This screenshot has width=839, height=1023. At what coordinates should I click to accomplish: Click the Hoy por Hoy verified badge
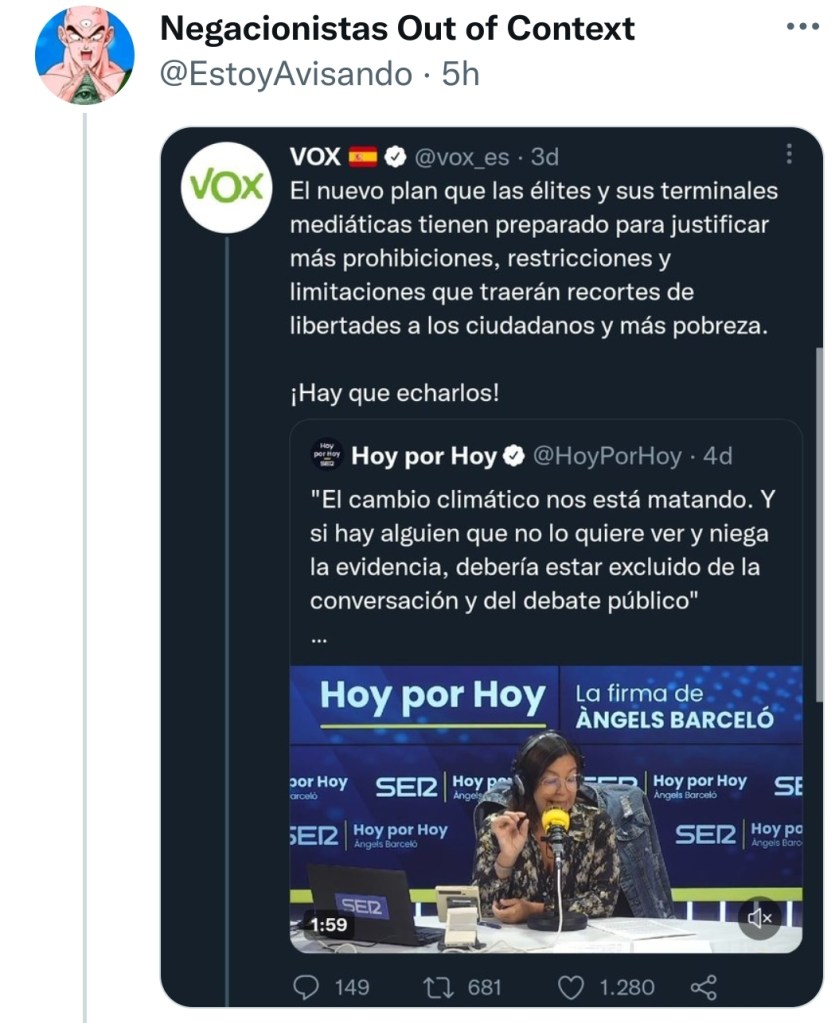pyautogui.click(x=513, y=457)
